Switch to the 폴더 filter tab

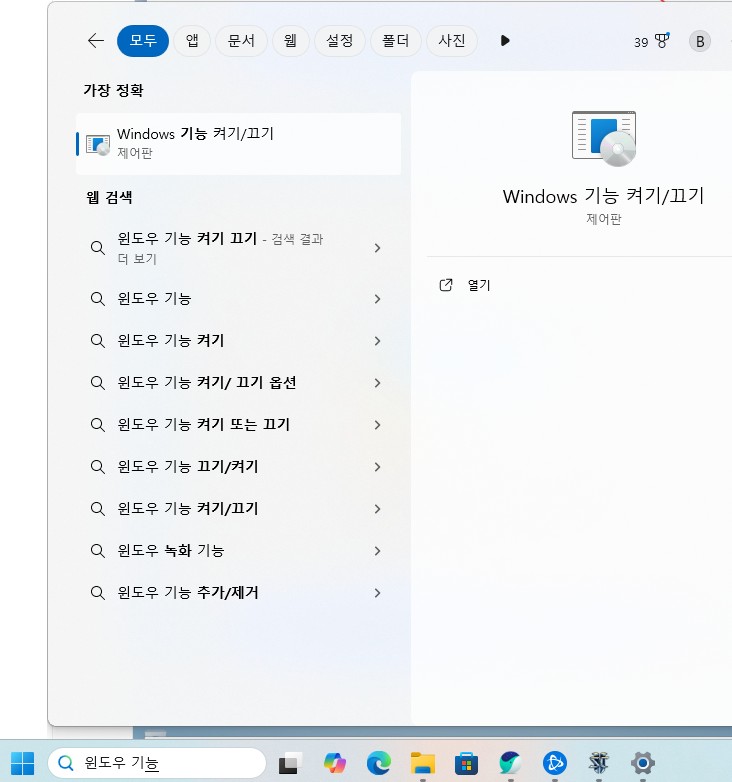(x=396, y=41)
